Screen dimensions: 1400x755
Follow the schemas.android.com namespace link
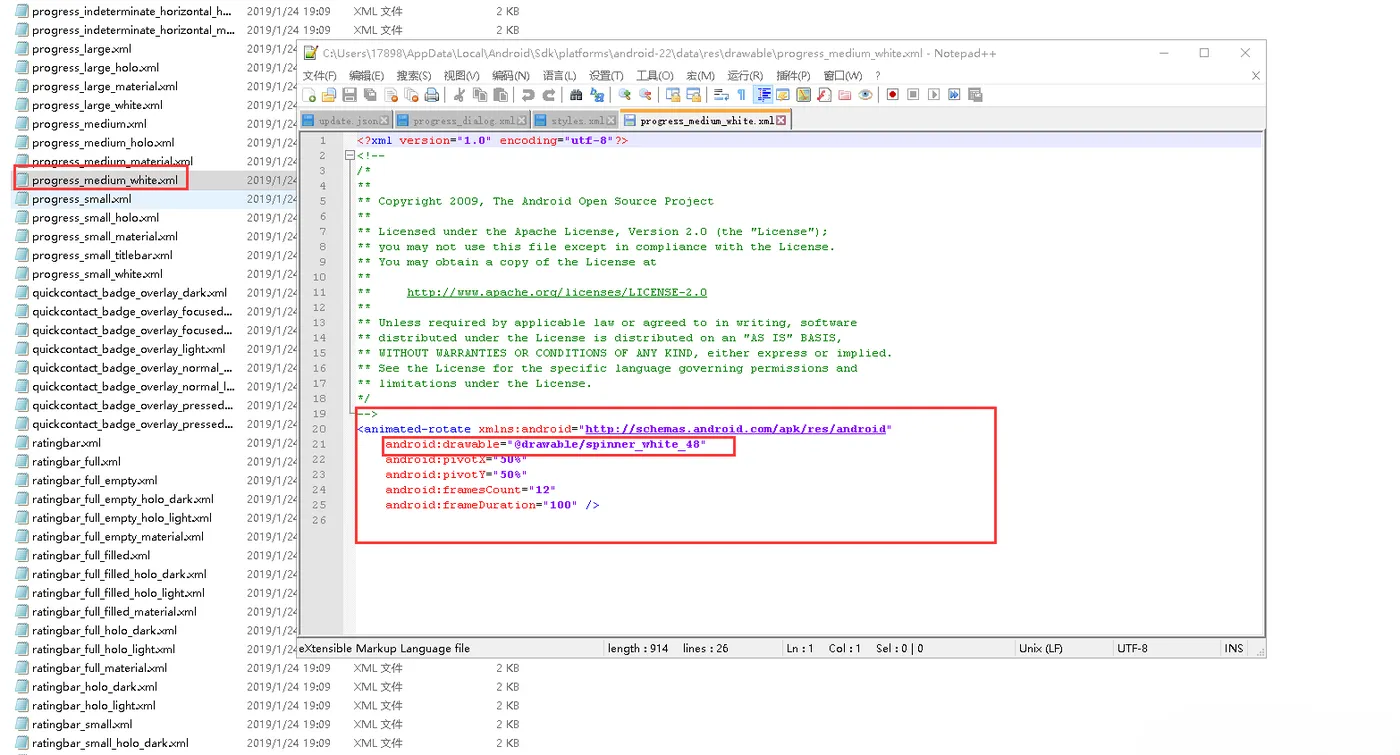735,429
